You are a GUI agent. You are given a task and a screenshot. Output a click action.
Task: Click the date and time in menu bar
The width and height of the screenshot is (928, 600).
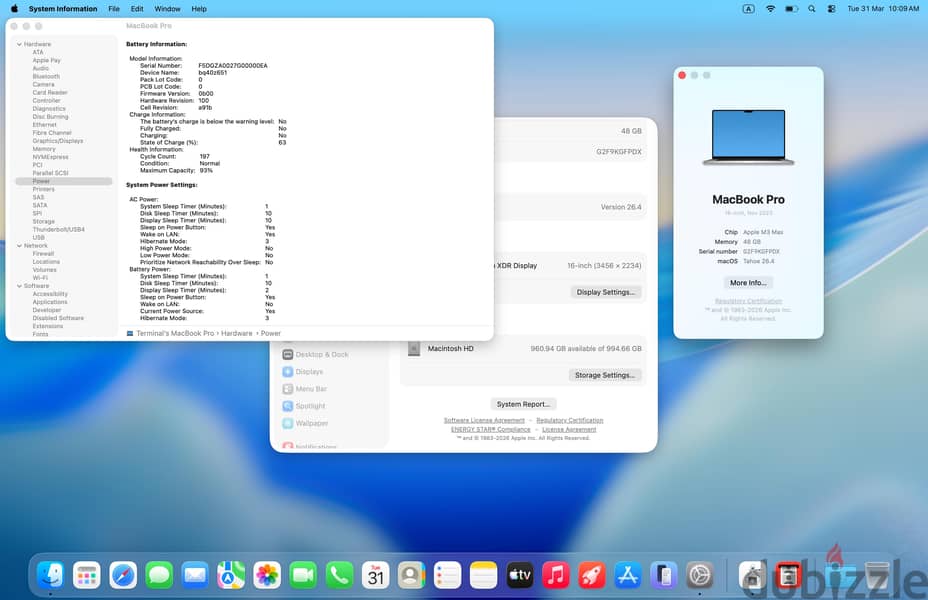pos(883,9)
